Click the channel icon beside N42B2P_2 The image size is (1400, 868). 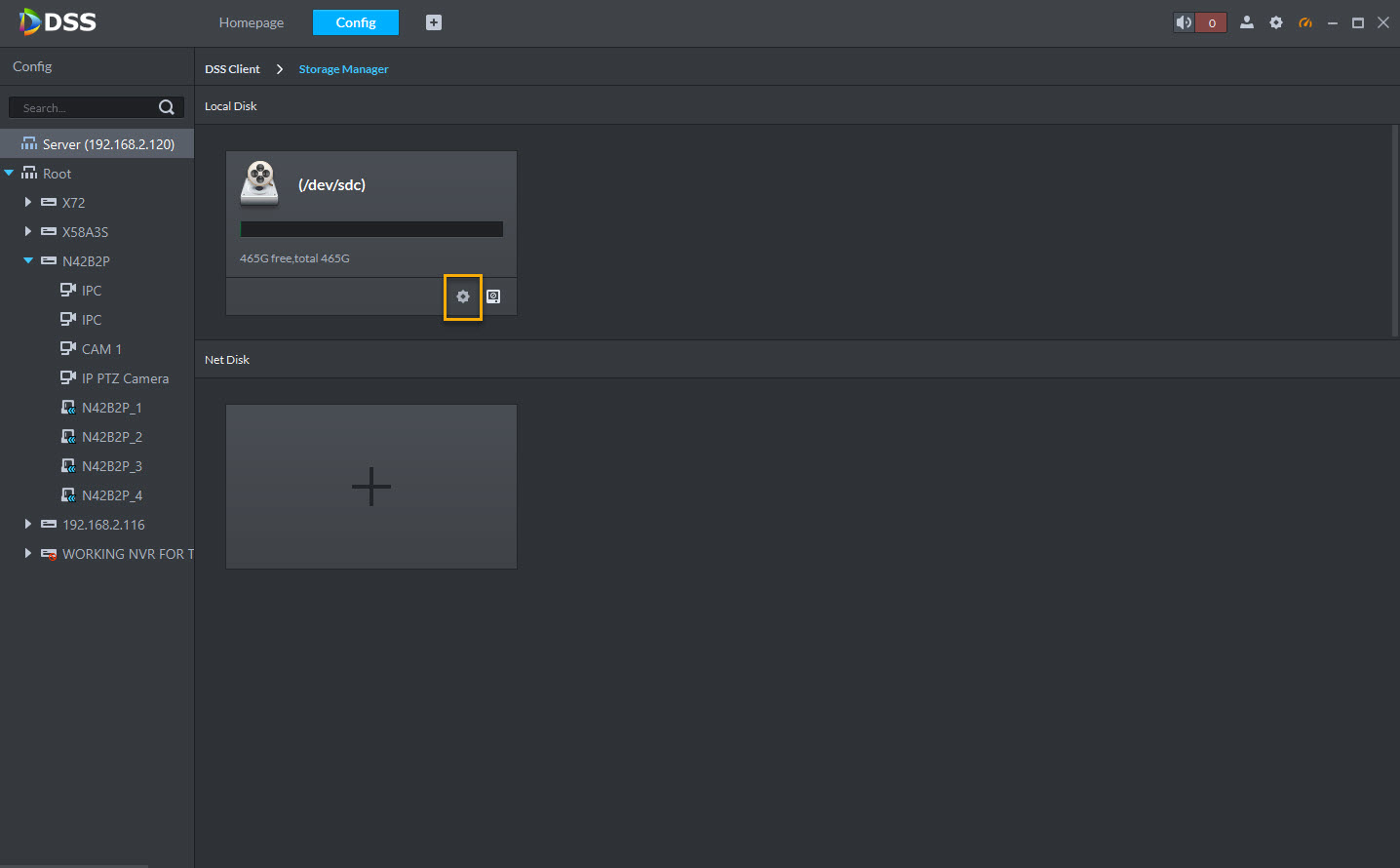click(x=68, y=437)
